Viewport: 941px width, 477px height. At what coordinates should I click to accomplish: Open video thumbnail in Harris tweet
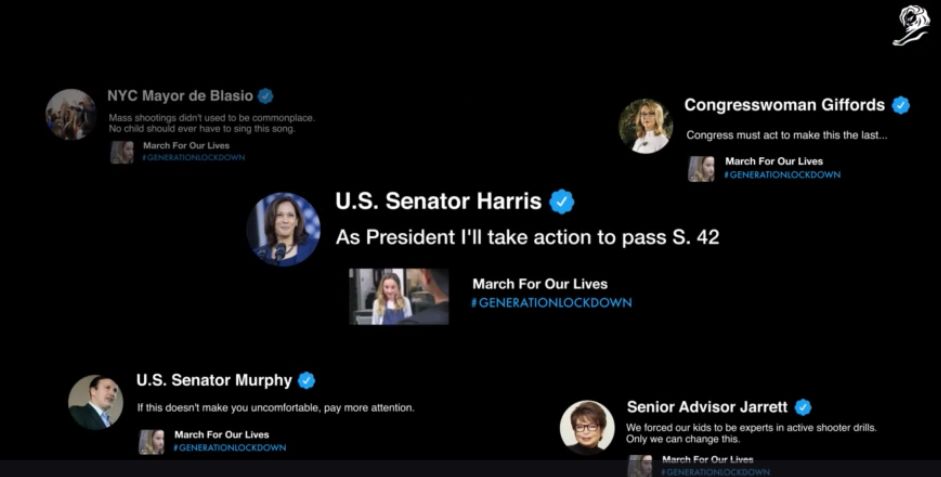(399, 296)
